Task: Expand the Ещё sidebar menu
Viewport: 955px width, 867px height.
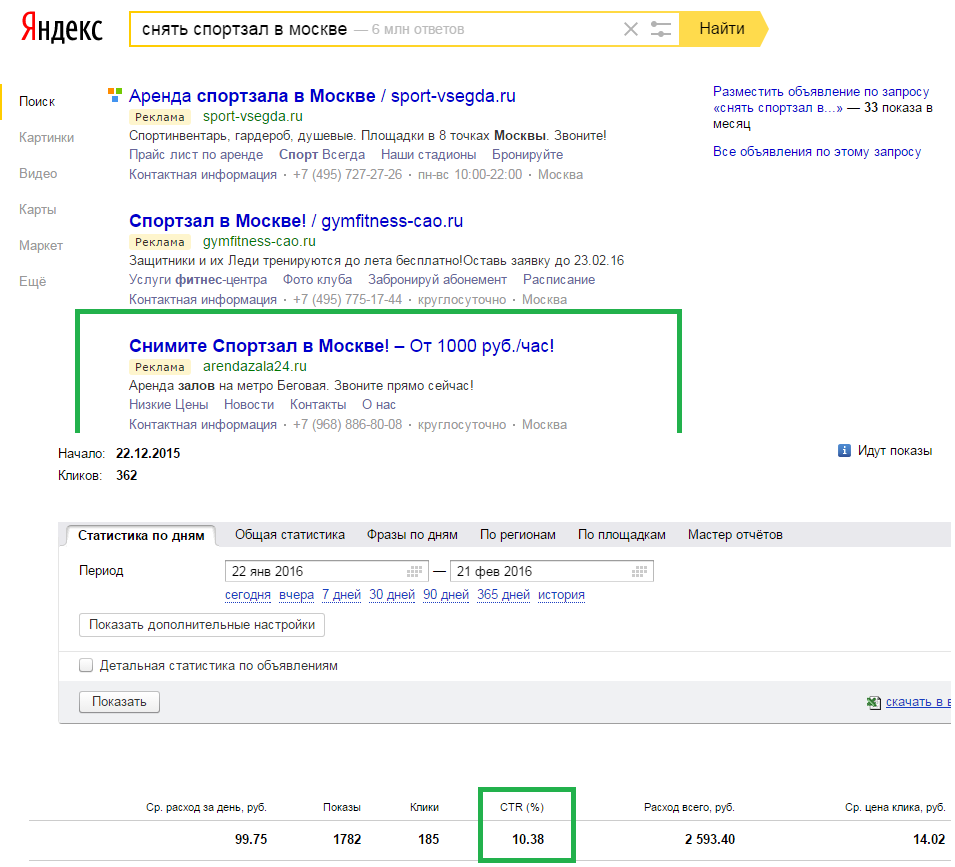Action: click(x=32, y=282)
